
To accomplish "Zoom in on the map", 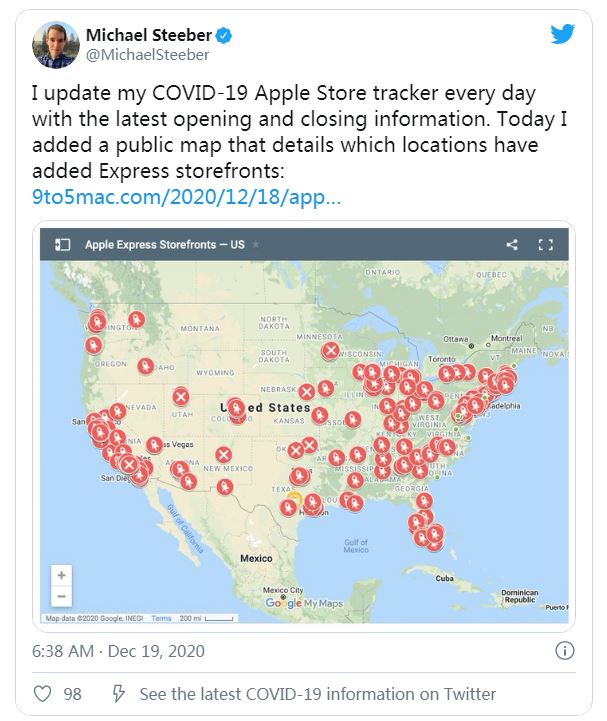I will [x=62, y=575].
